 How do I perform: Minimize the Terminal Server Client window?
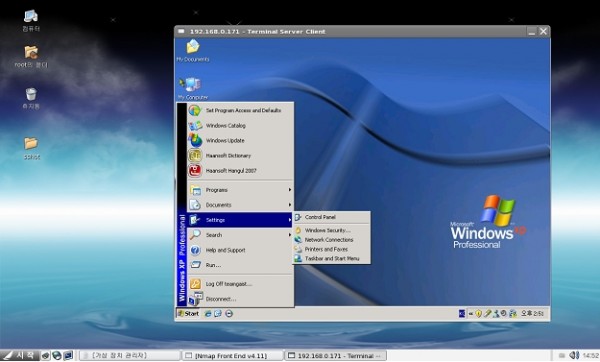point(531,31)
